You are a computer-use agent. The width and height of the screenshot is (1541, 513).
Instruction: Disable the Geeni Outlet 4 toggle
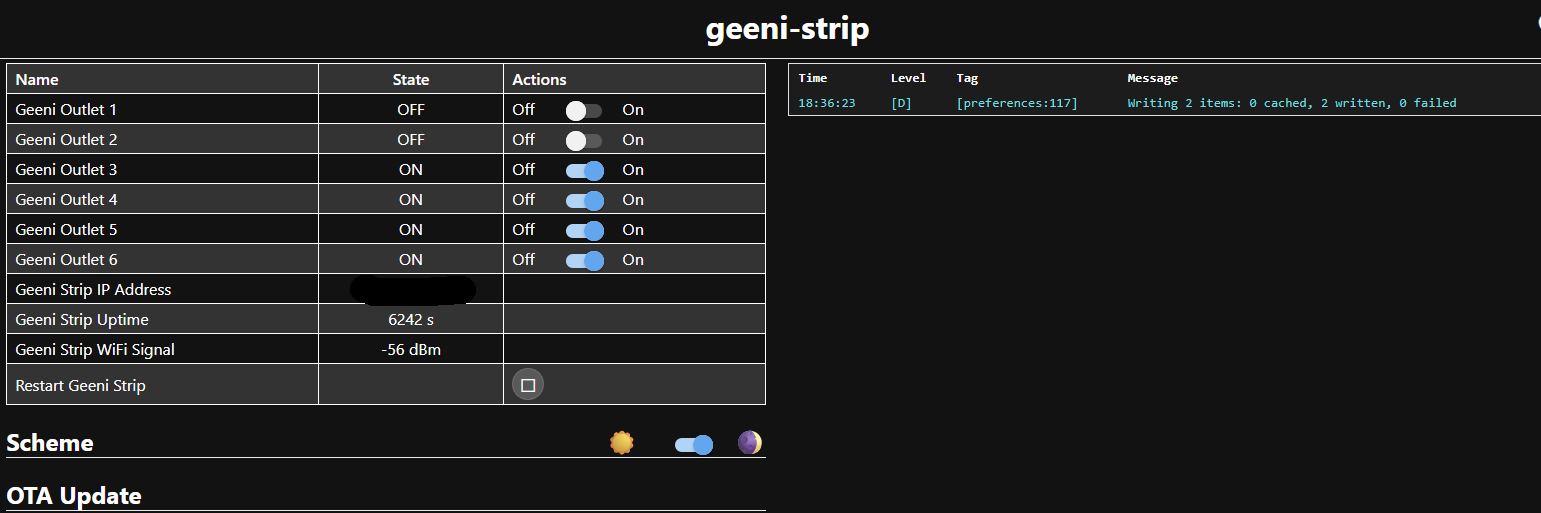pos(584,200)
